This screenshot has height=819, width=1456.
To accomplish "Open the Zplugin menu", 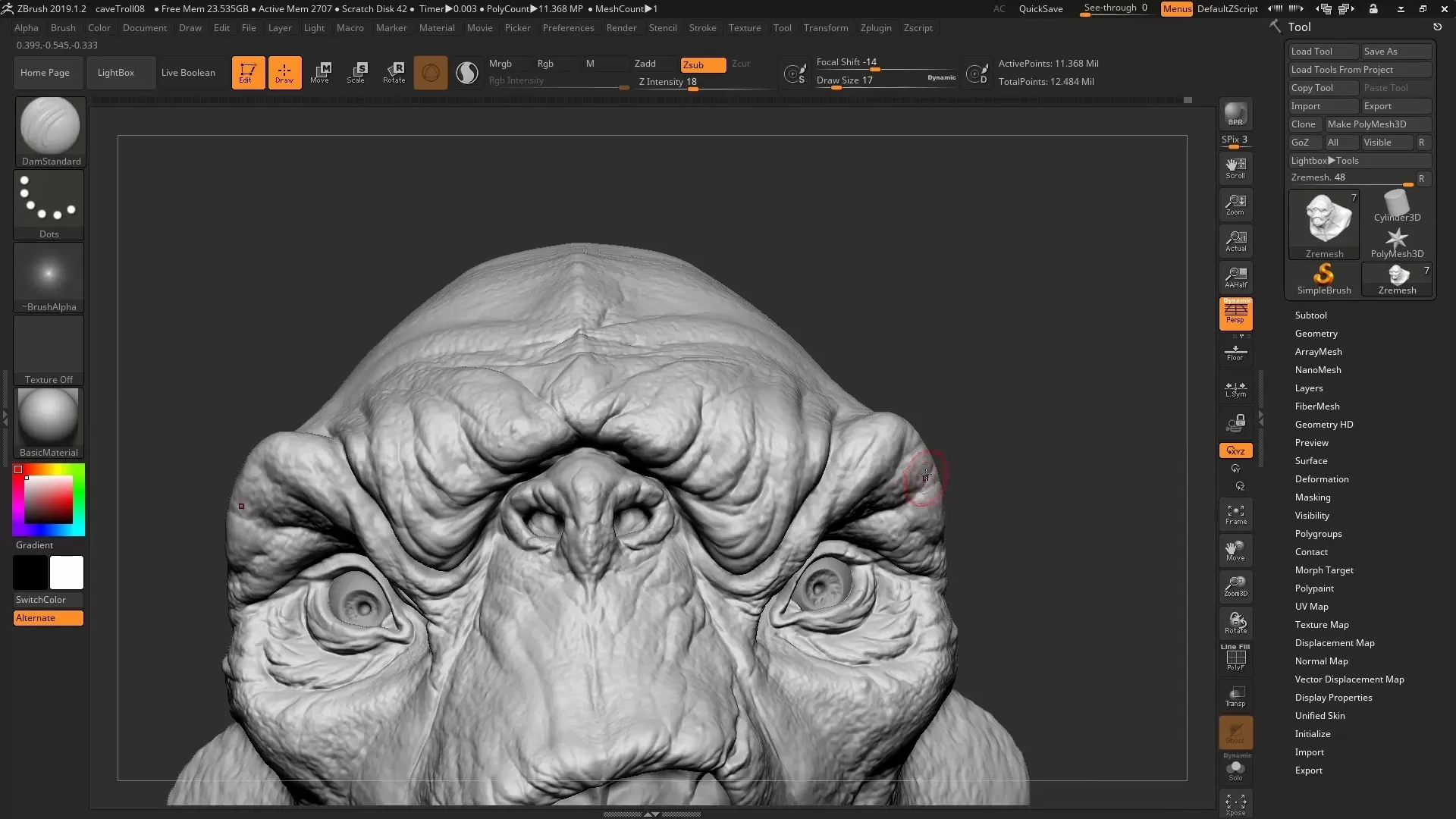I will click(x=875, y=28).
